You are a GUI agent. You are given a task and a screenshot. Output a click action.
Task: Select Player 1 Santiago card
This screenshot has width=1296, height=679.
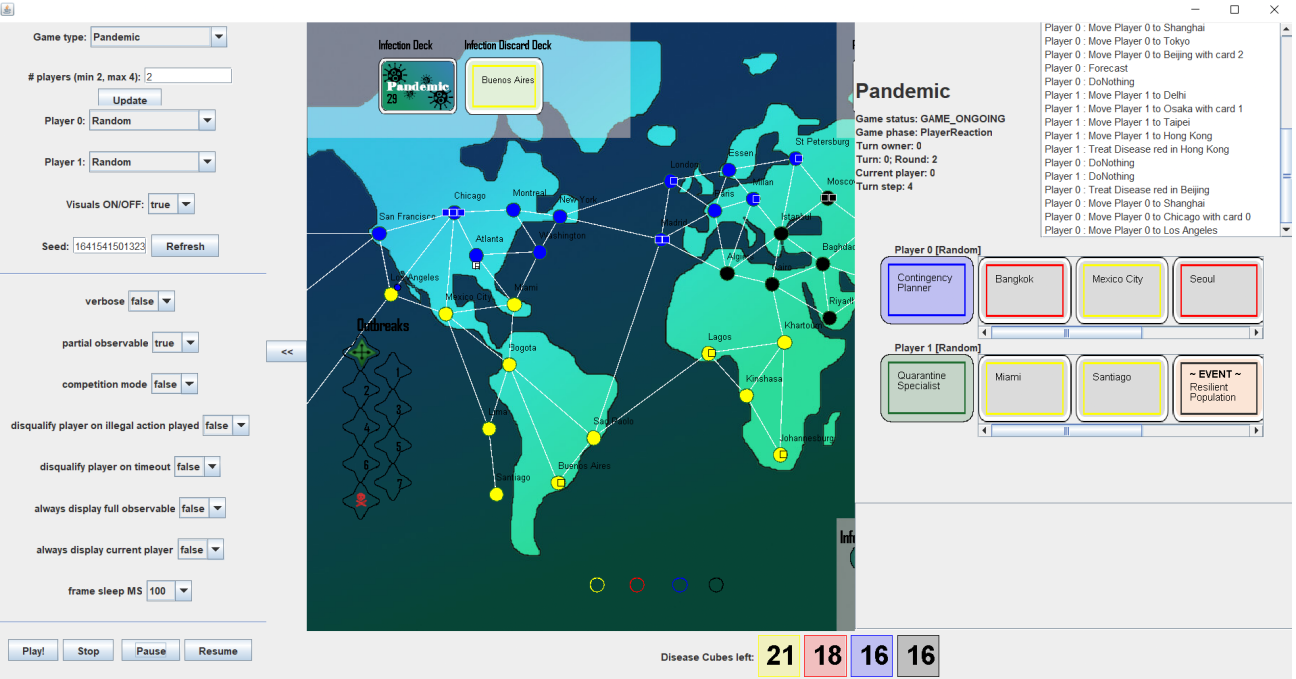point(1121,388)
